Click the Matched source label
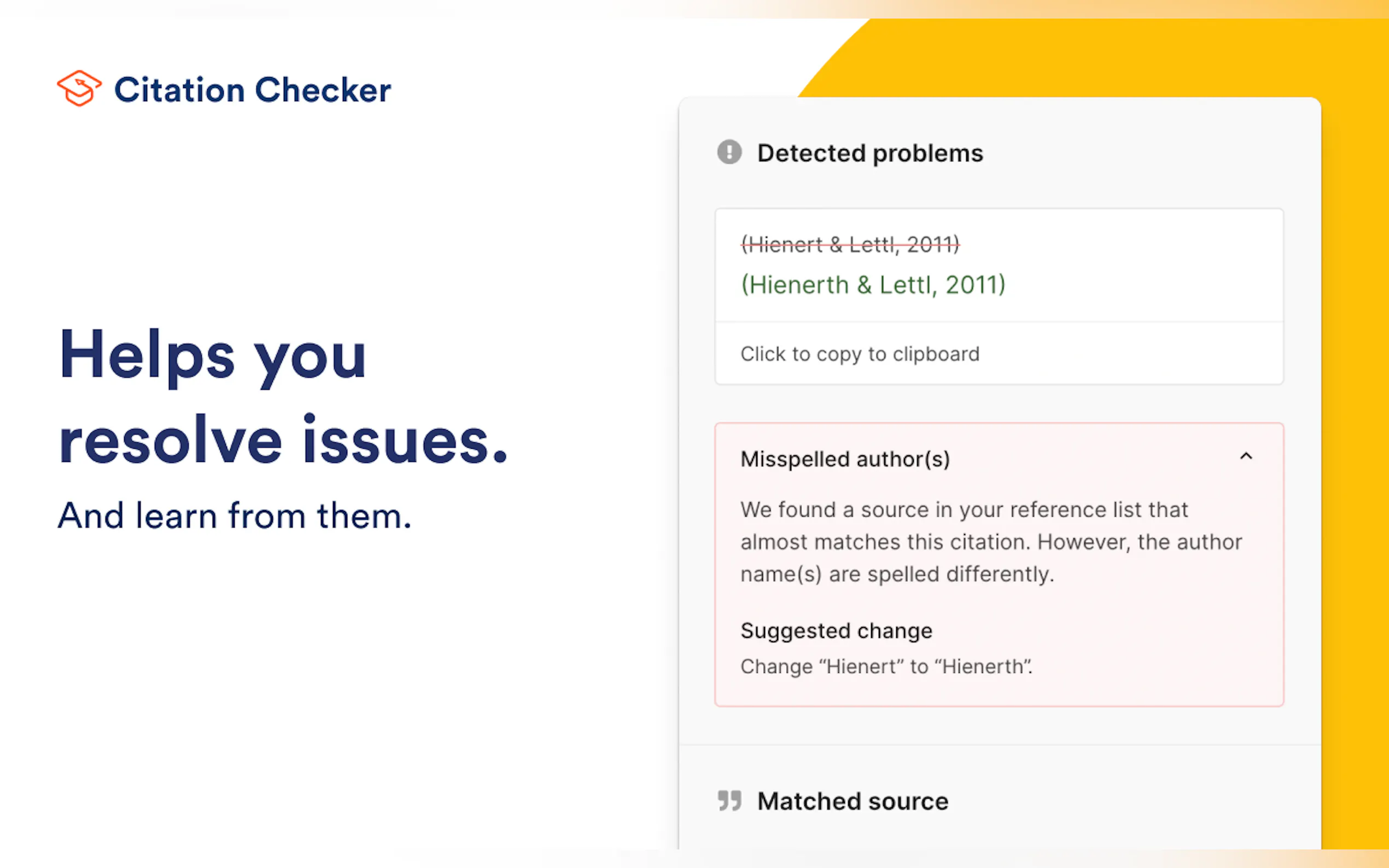The width and height of the screenshot is (1389, 868). (852, 800)
